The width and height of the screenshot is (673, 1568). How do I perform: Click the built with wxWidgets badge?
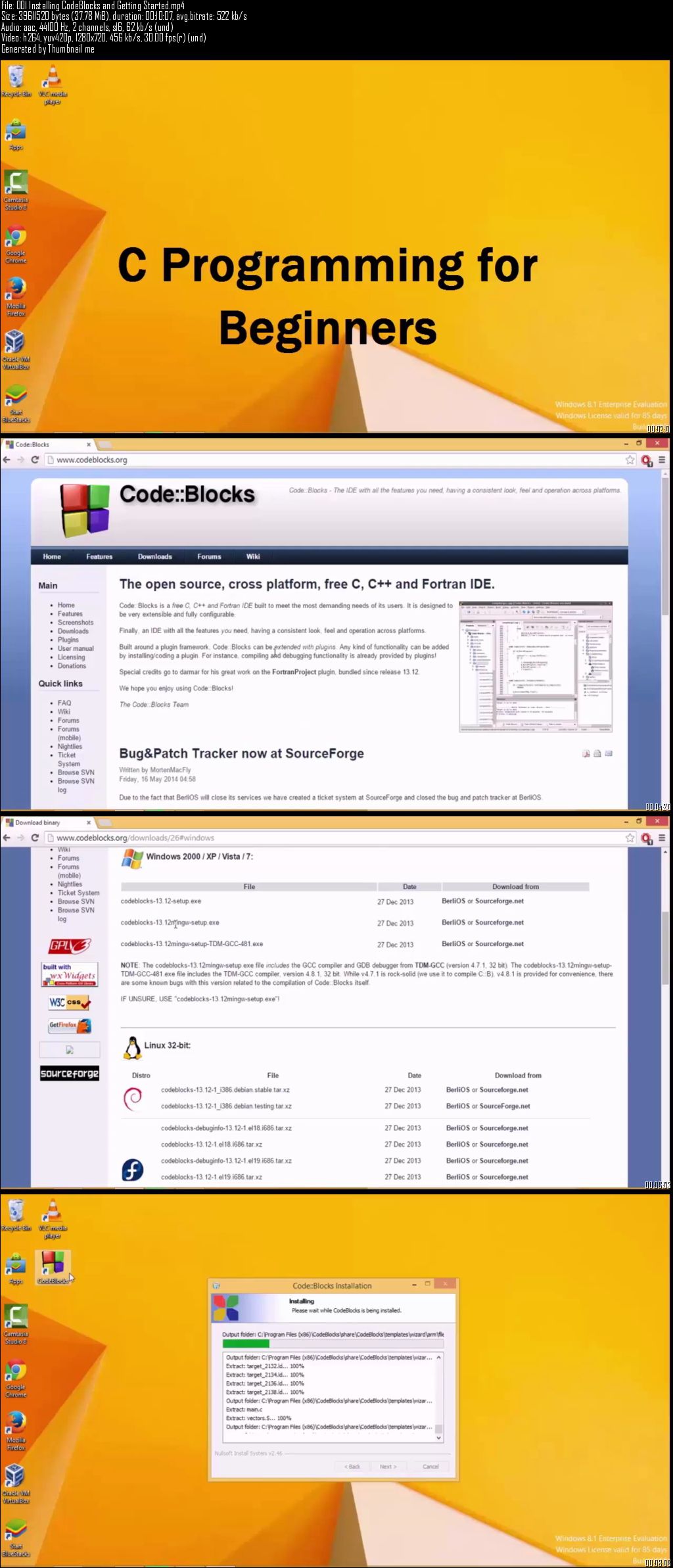69,974
